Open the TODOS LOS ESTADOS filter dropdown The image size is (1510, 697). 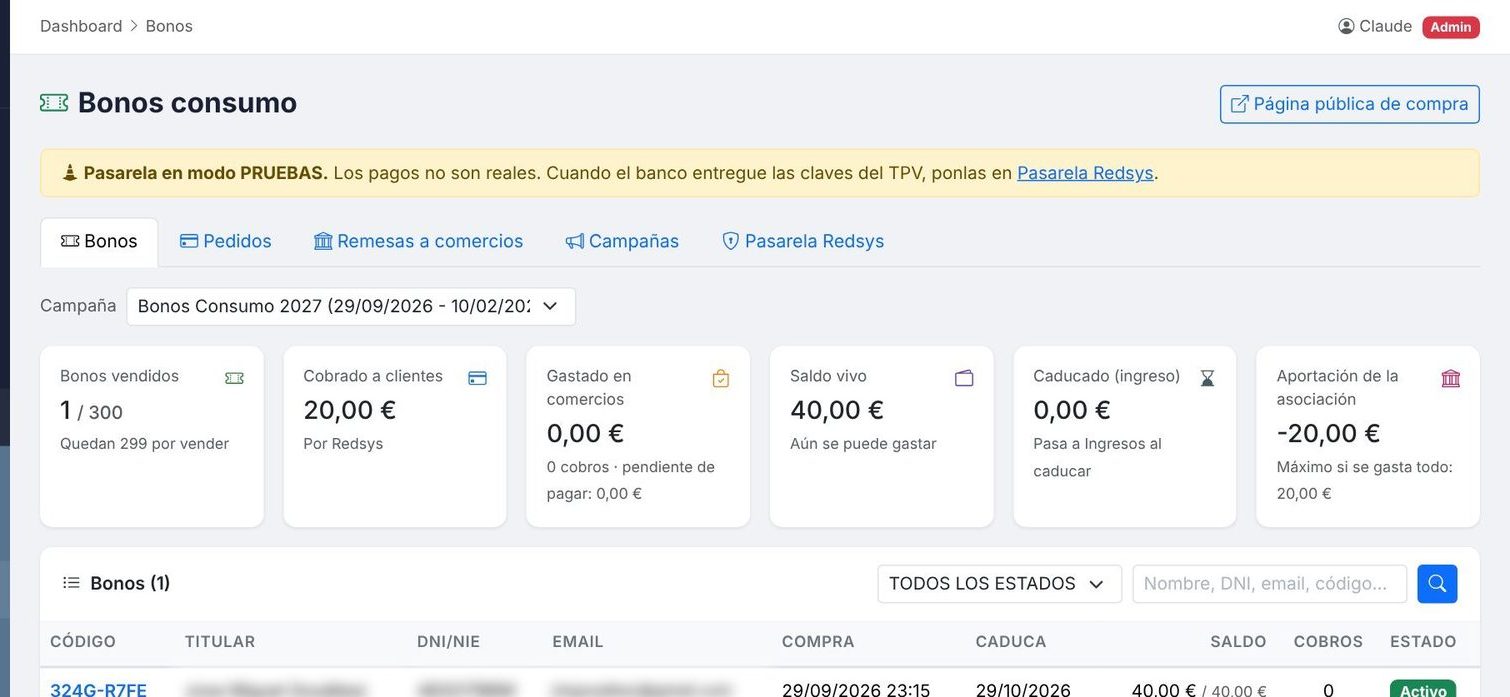pyautogui.click(x=1000, y=584)
